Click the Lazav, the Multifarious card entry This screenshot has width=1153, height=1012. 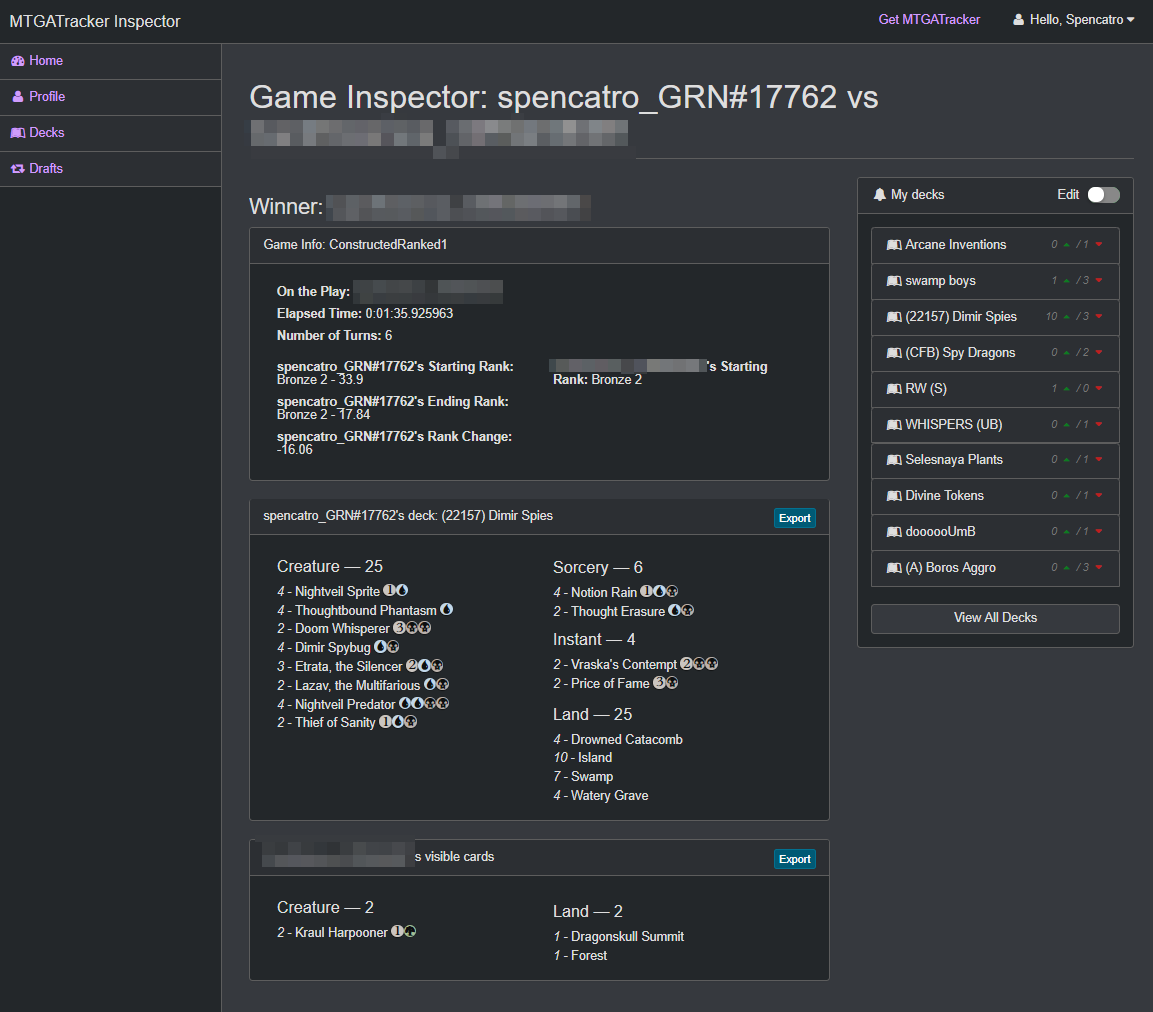[363, 685]
